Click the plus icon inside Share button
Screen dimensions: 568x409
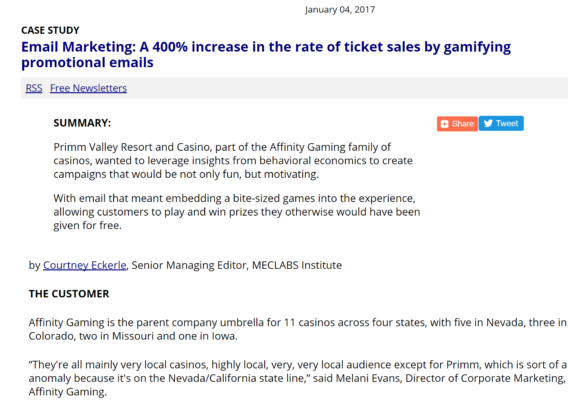(444, 124)
